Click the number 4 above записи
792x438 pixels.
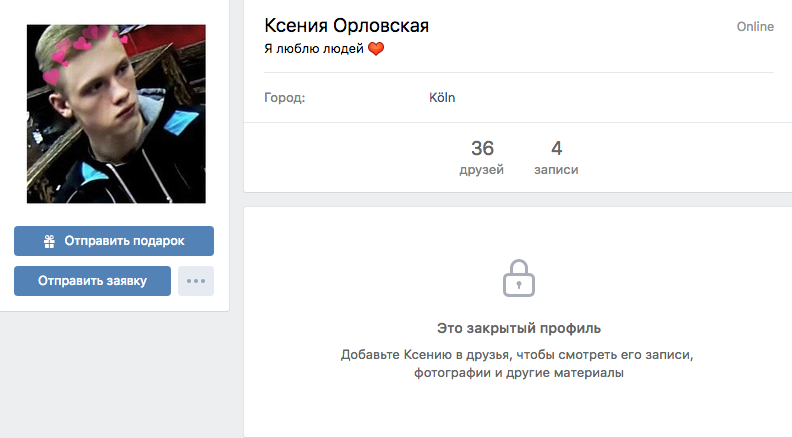[x=557, y=148]
